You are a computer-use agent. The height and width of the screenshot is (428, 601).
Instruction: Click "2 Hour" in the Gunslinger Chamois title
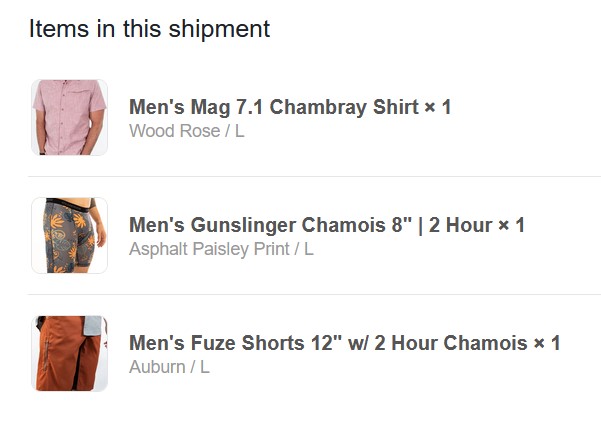(461, 225)
